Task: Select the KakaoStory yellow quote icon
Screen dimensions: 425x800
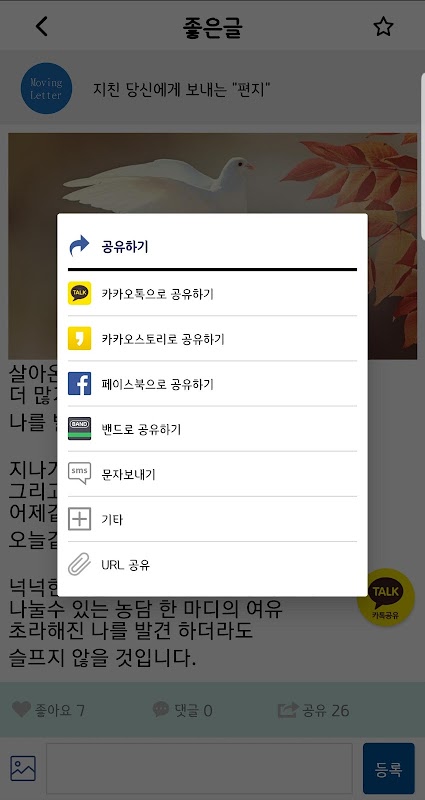Action: click(80, 338)
